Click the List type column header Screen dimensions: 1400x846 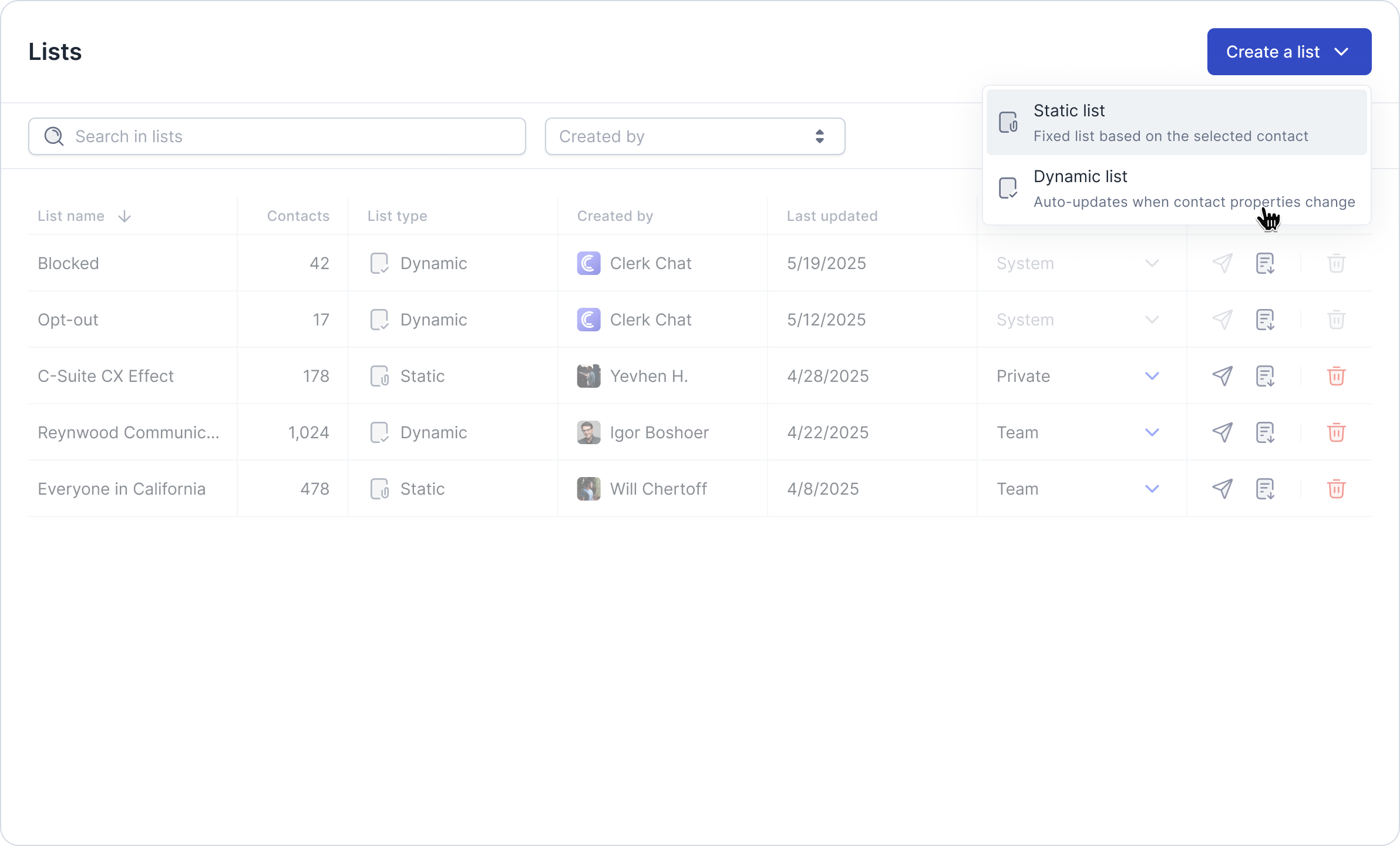(x=398, y=216)
